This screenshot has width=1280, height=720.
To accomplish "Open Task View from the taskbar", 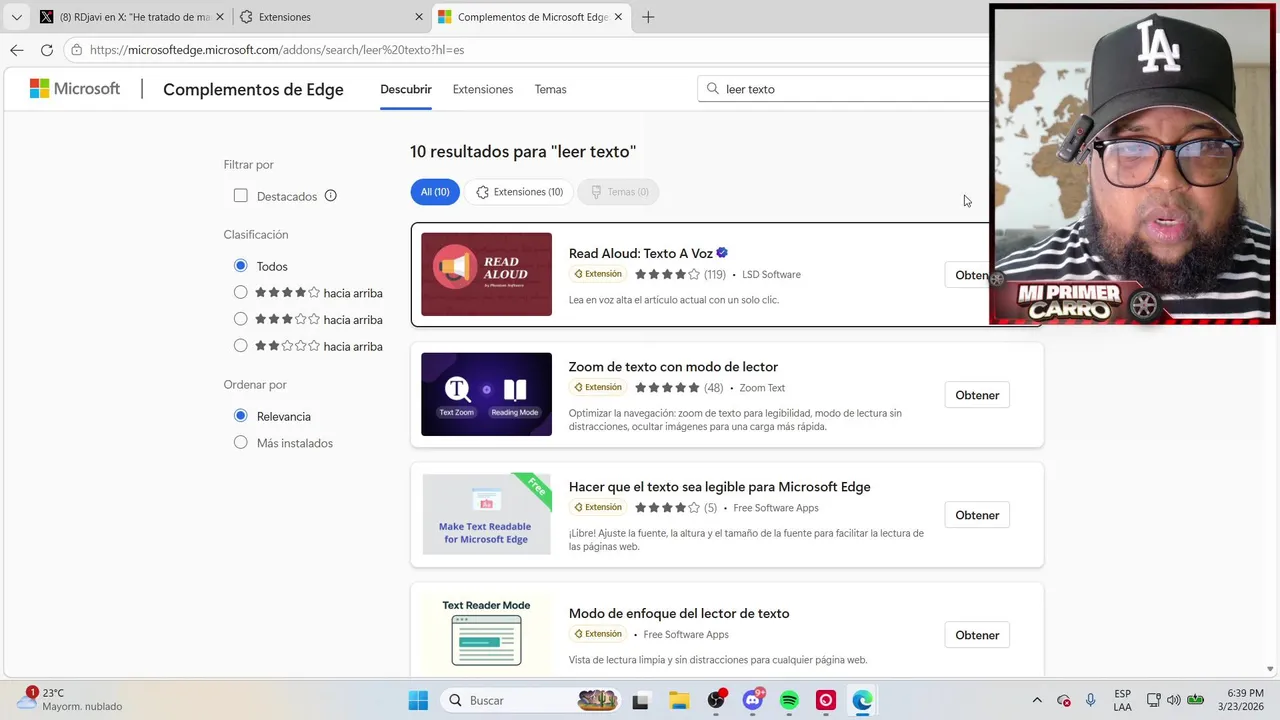I will [x=640, y=700].
